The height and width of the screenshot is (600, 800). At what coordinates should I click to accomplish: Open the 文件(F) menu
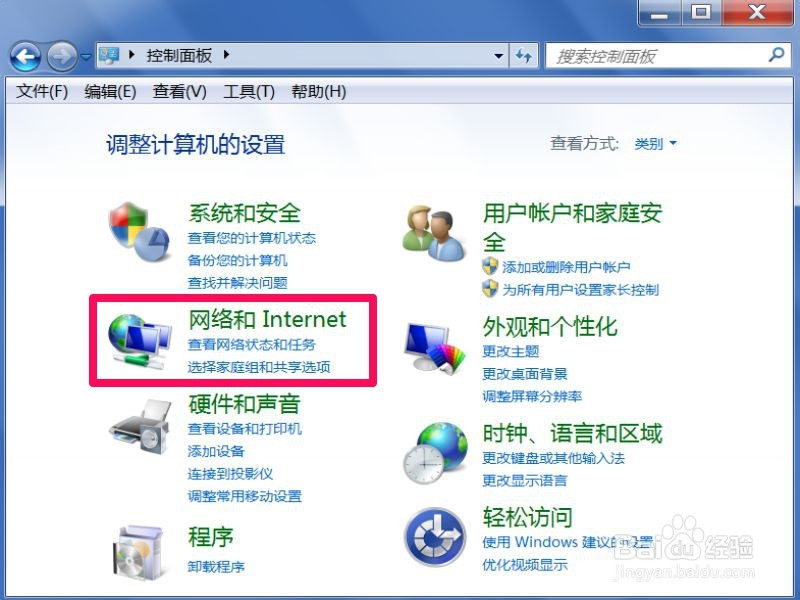pos(42,92)
